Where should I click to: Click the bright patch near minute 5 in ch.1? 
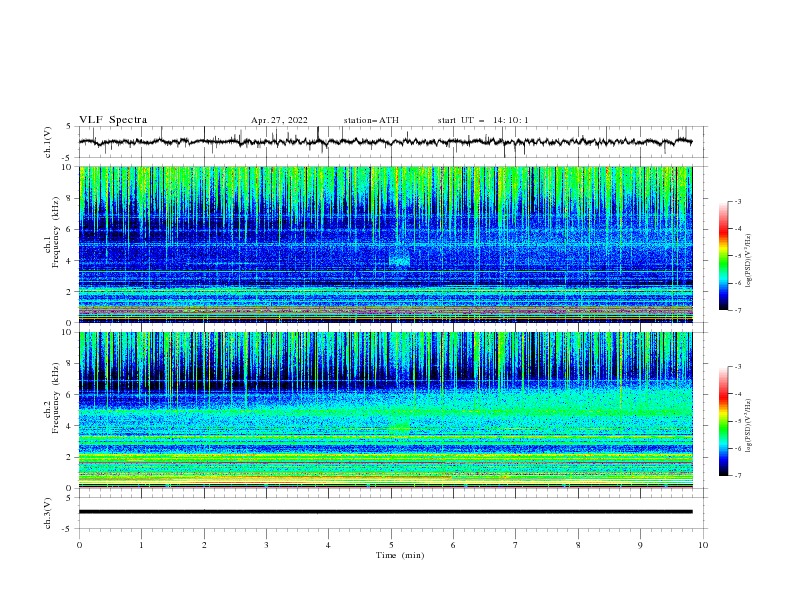400,257
